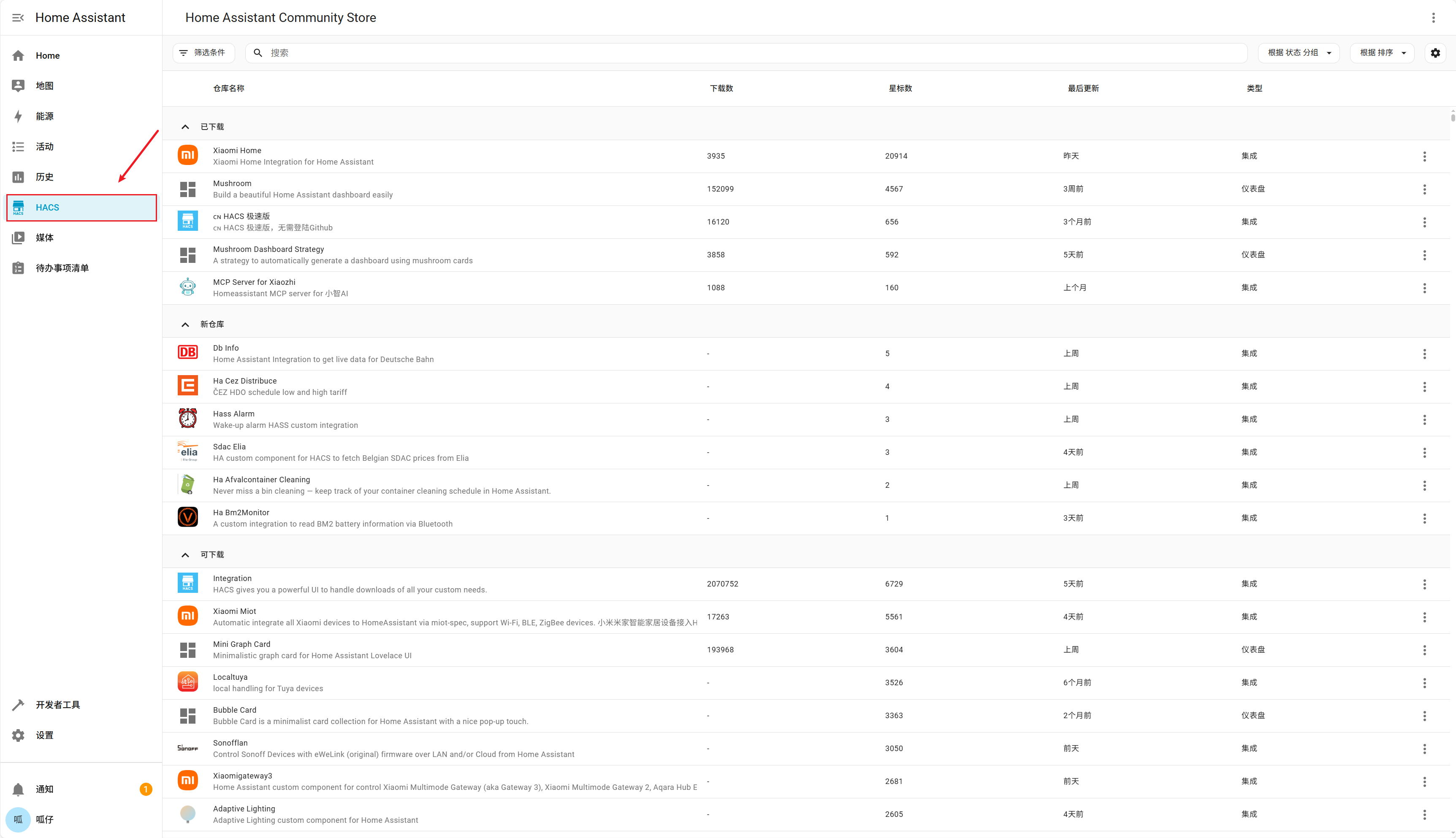This screenshot has height=838, width=1456.
Task: Open the 根据 状态 分组 dropdown
Action: (1299, 53)
